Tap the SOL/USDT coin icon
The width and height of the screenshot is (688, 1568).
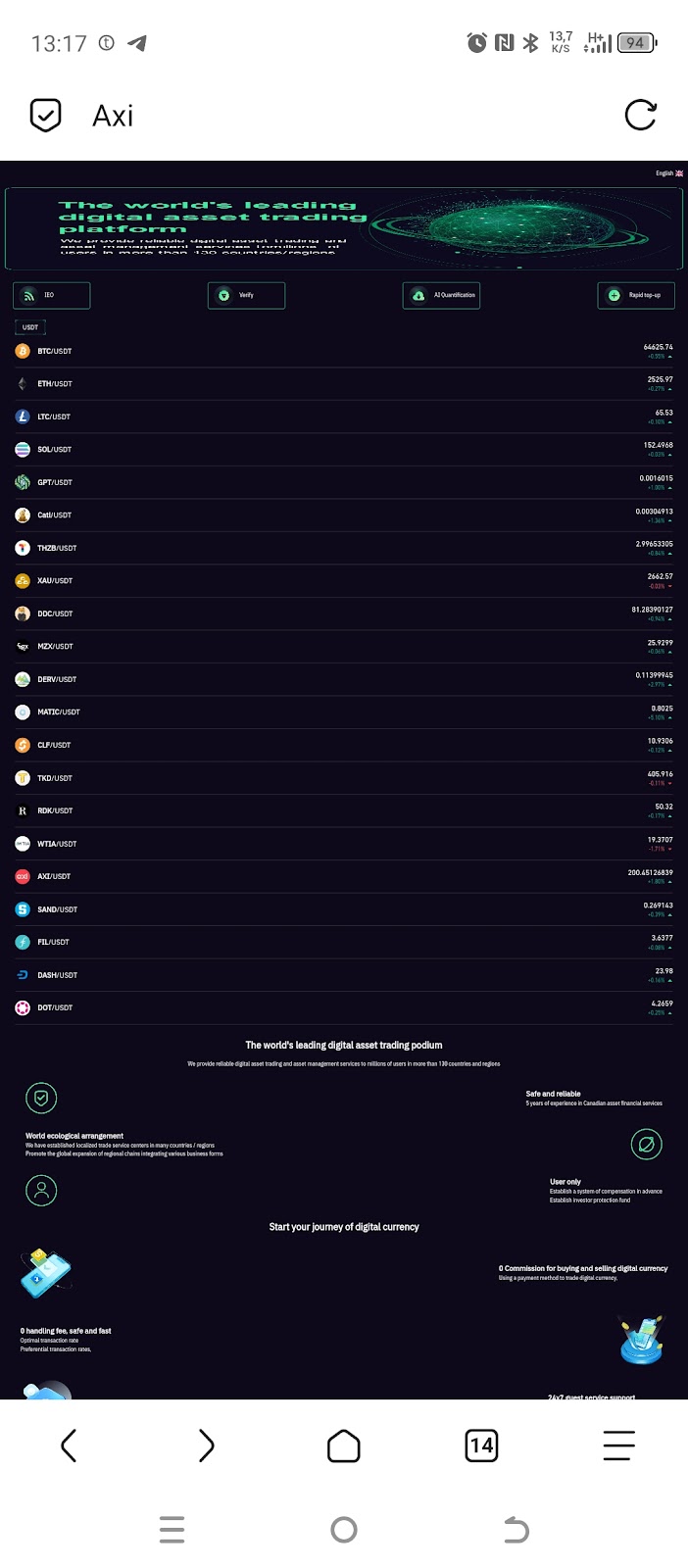(23, 450)
